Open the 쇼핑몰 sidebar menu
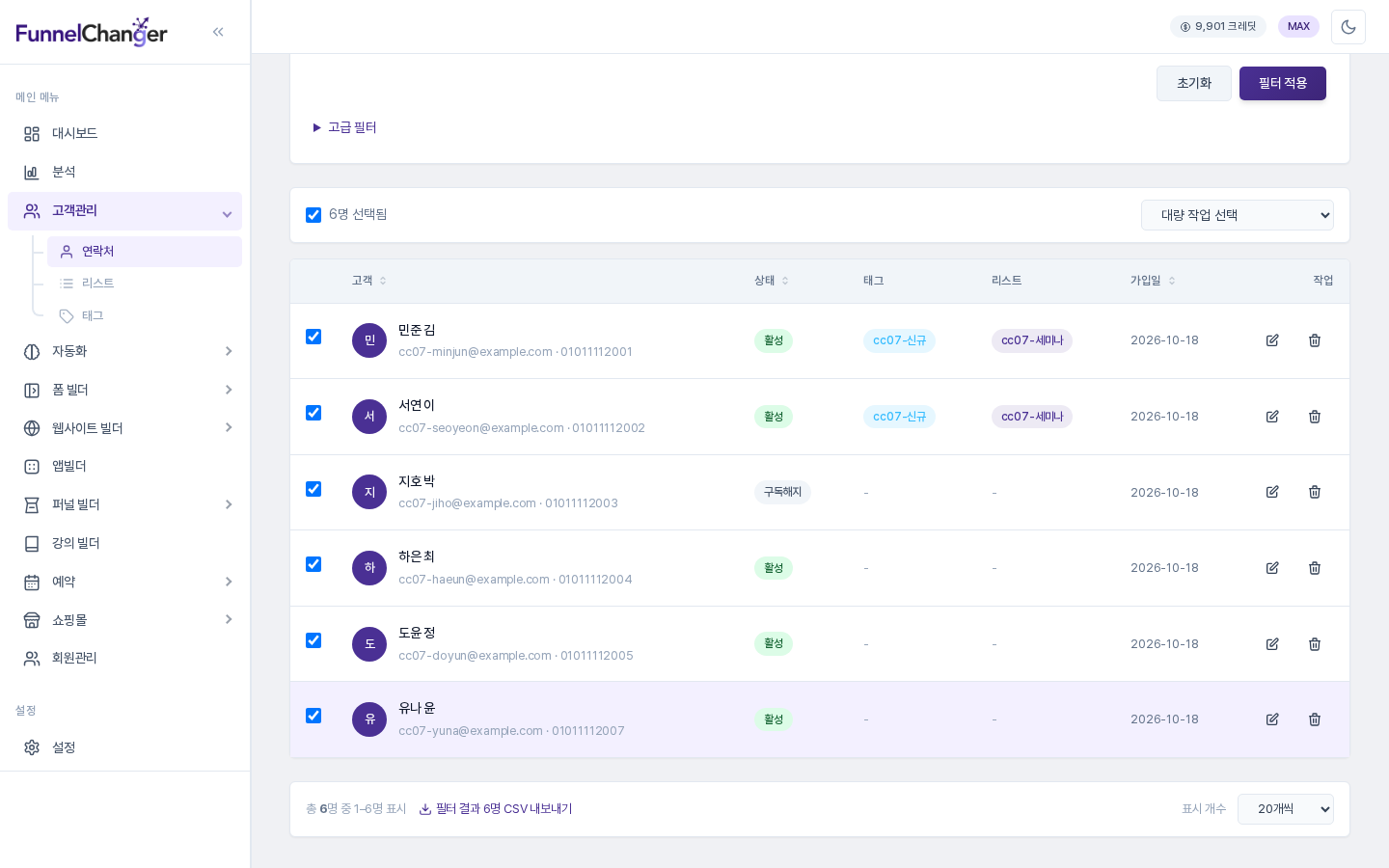 [125, 620]
